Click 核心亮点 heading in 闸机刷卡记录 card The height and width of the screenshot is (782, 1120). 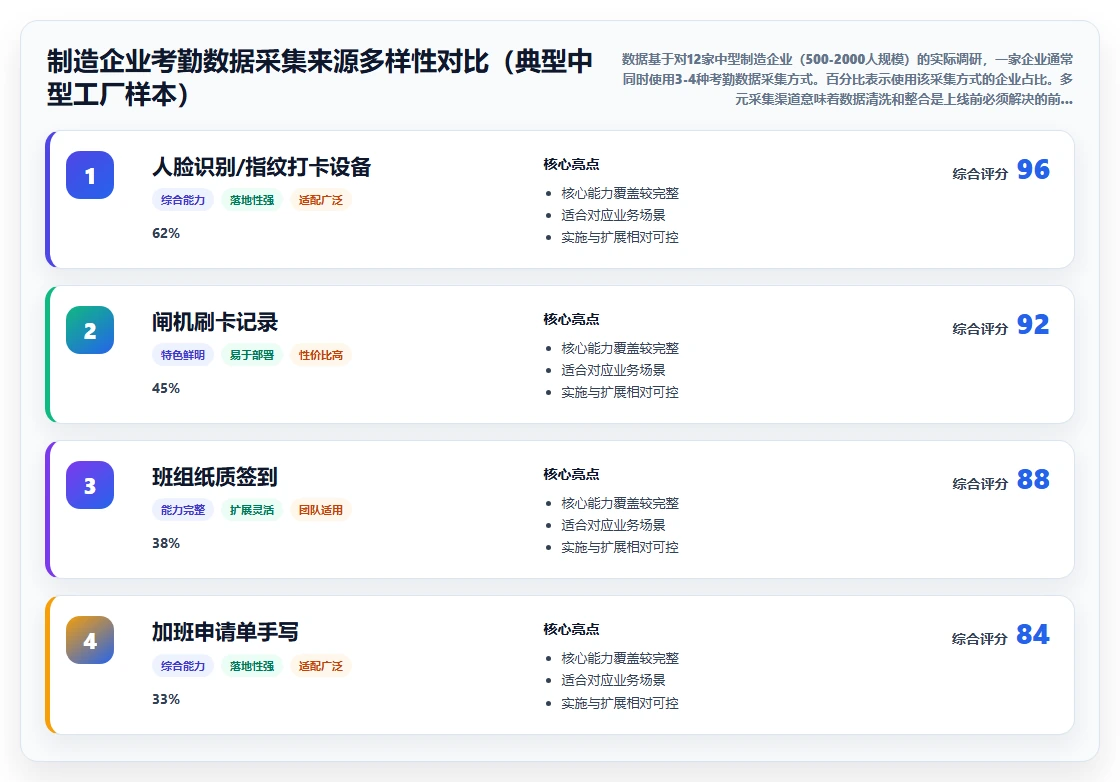click(571, 319)
